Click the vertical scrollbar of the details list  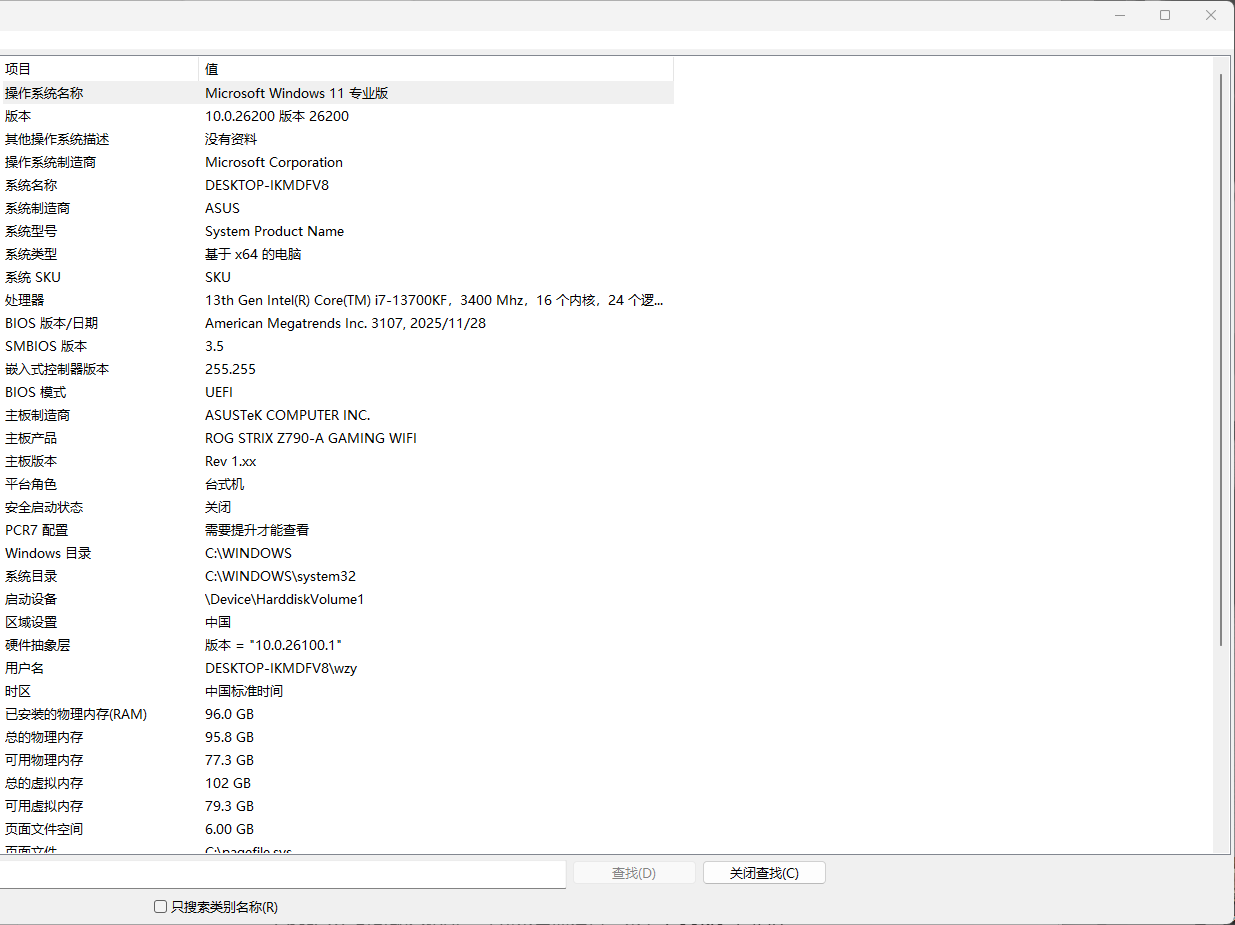click(x=1220, y=360)
